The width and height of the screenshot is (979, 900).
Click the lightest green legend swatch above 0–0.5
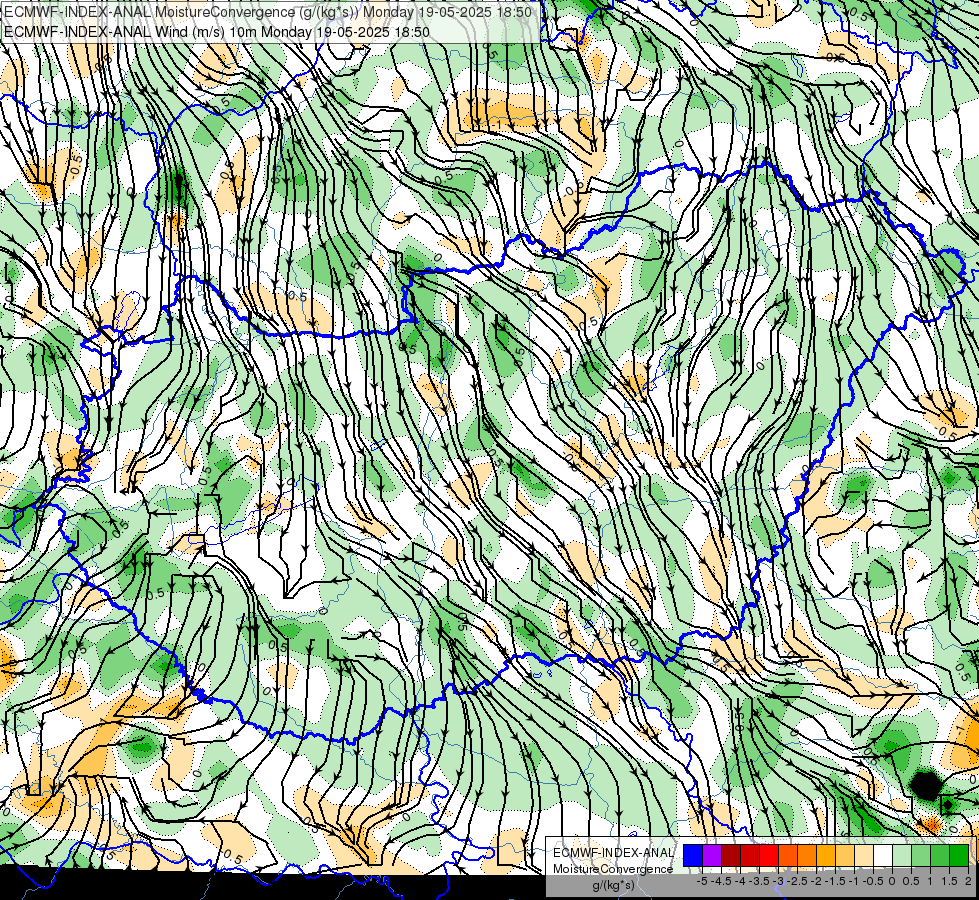pyautogui.click(x=902, y=855)
